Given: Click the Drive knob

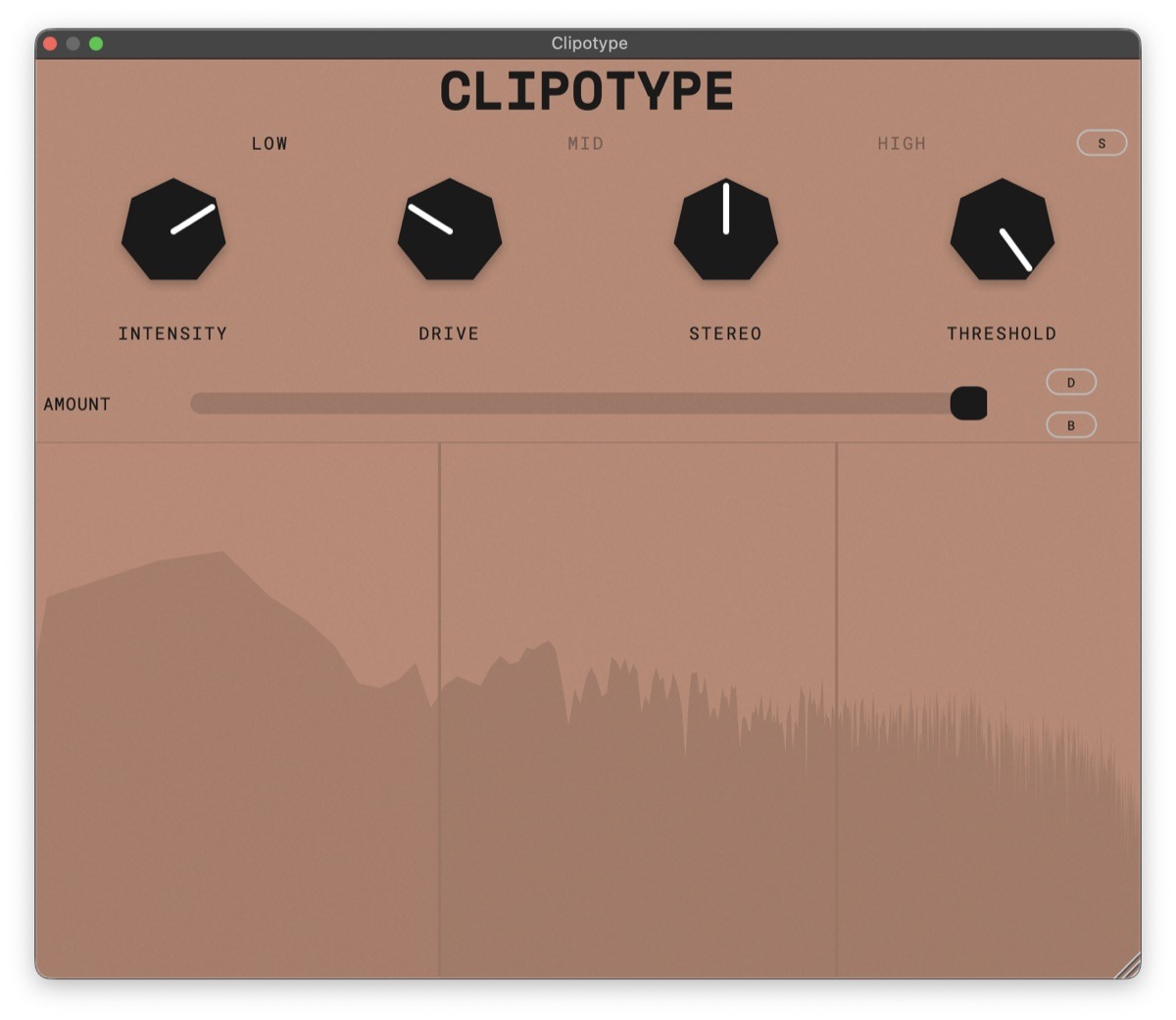Looking at the screenshot, I should 450,230.
